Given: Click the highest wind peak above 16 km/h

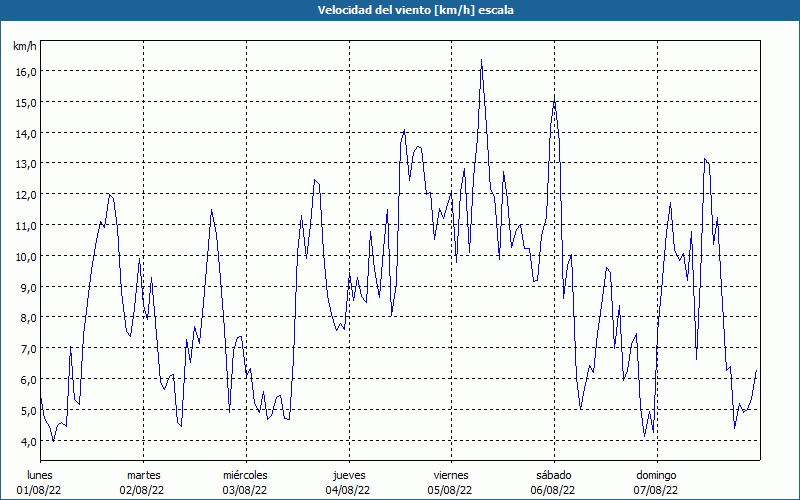Looking at the screenshot, I should click(x=481, y=60).
